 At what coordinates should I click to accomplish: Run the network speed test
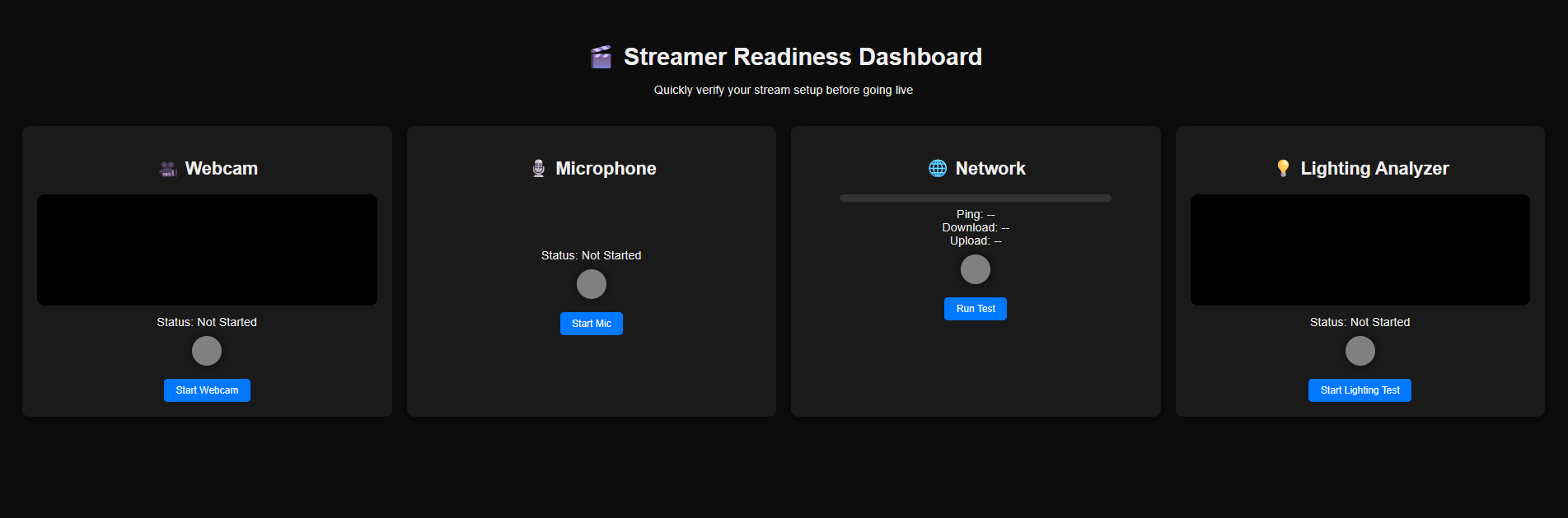click(x=975, y=309)
